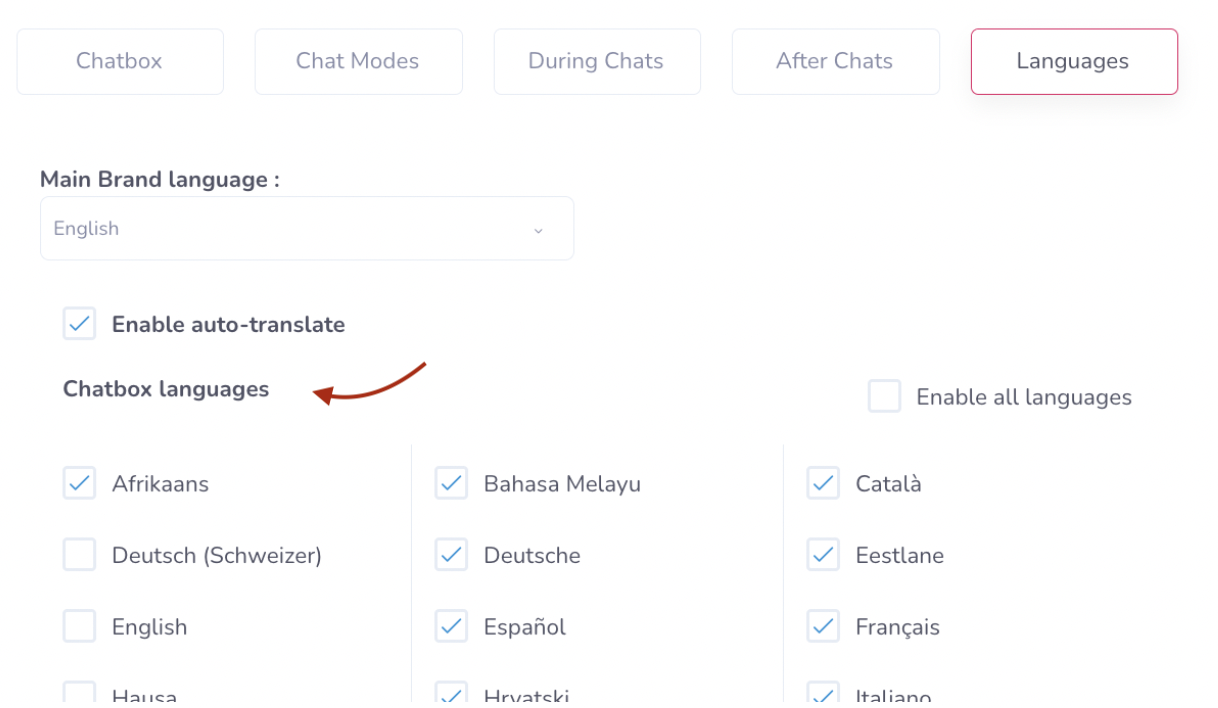Tick the English chatbox language checkbox
Screen dimensions: 1218x708
click(x=80, y=627)
